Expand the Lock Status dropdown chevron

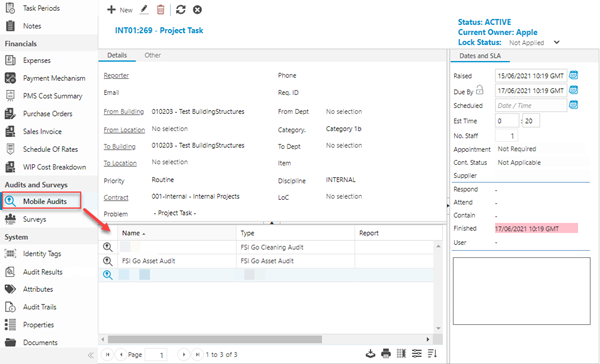tap(557, 42)
